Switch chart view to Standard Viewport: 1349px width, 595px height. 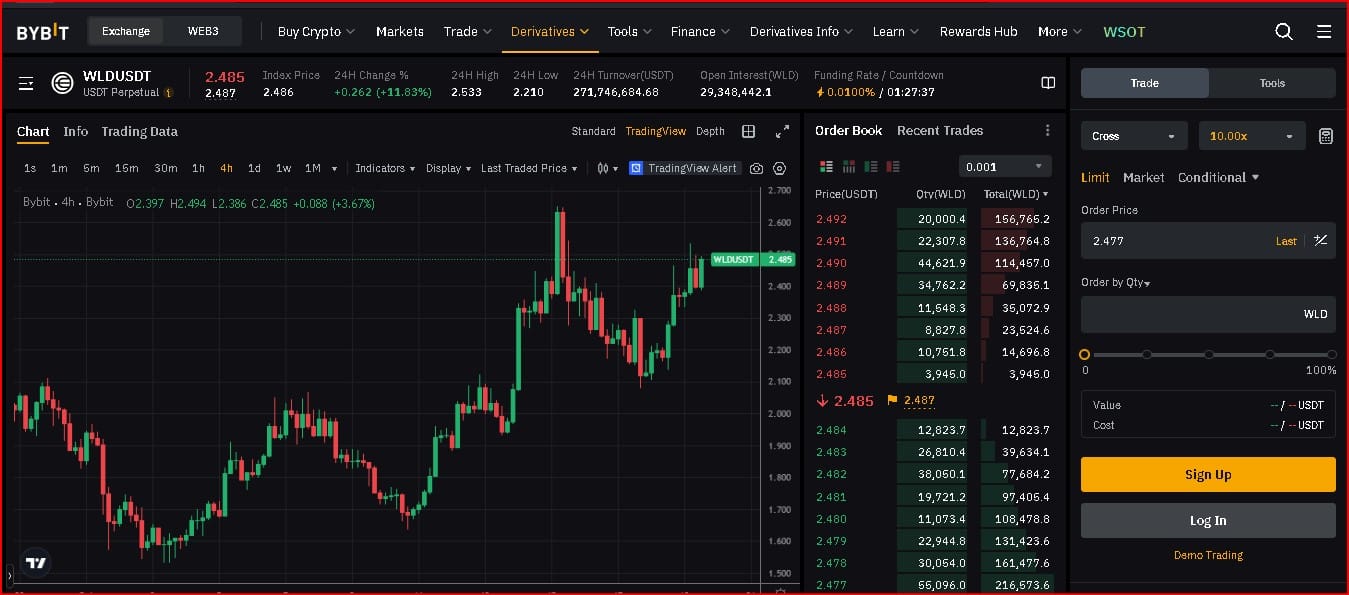pos(593,132)
